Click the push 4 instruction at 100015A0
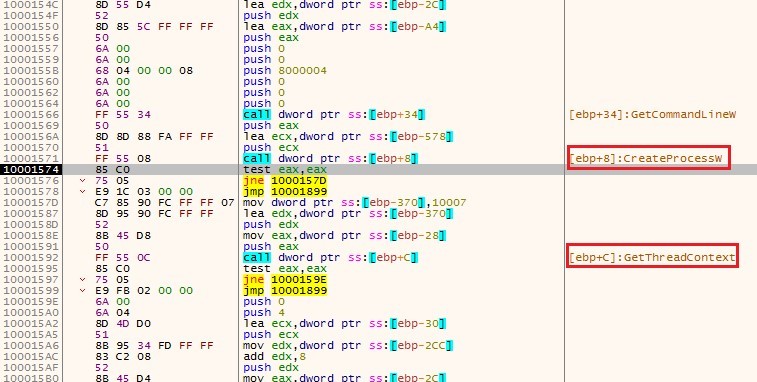Viewport: 757px width, 382px height. (264, 312)
